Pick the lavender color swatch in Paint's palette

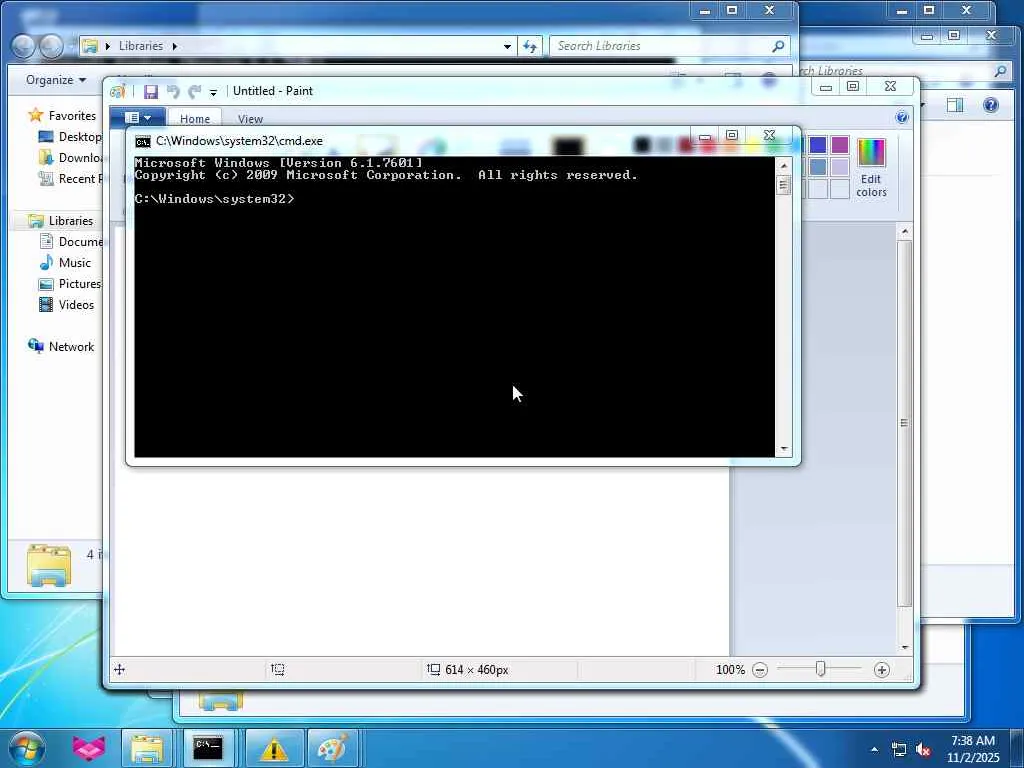click(x=840, y=167)
